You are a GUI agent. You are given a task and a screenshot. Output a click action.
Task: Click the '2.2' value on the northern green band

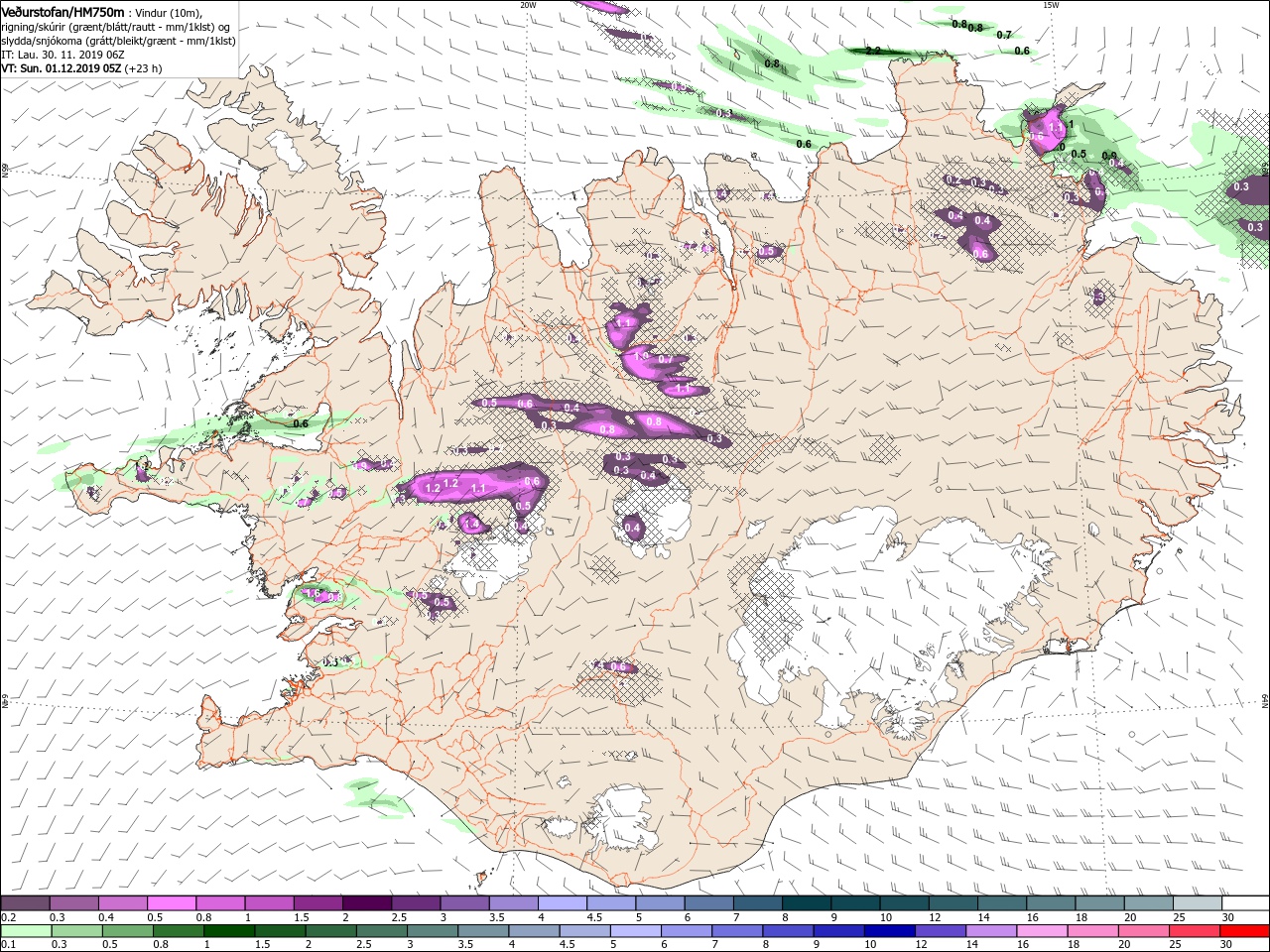pos(874,51)
